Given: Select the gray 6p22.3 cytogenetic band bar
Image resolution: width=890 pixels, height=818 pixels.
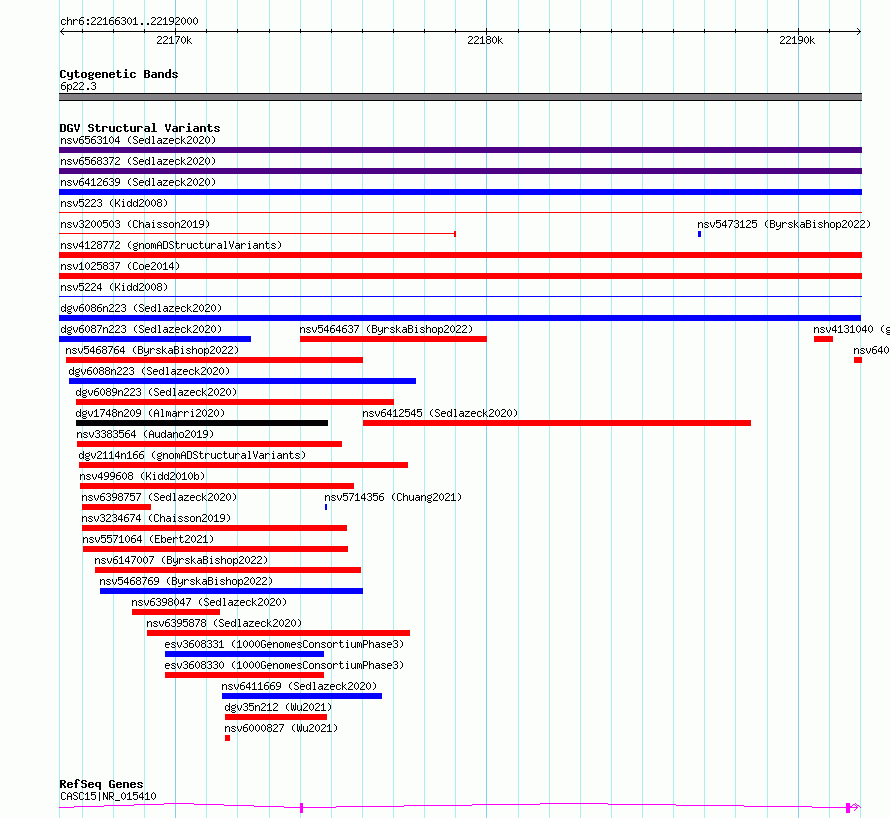Looking at the screenshot, I should point(460,97).
